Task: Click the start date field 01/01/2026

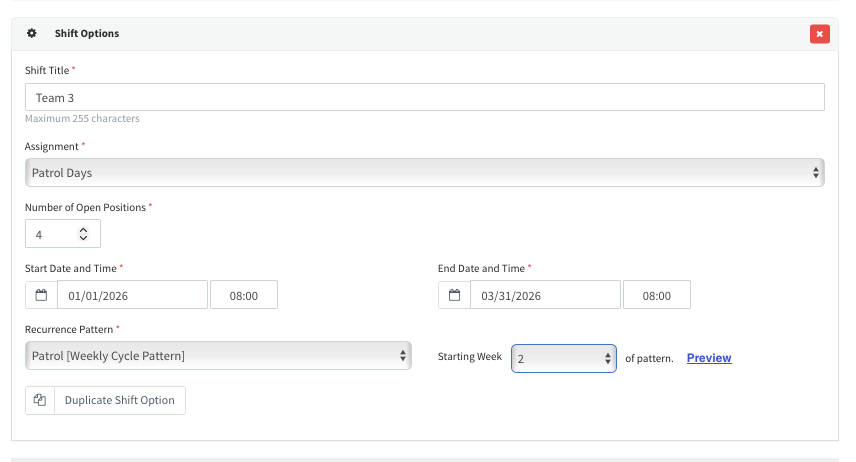Action: coord(132,295)
